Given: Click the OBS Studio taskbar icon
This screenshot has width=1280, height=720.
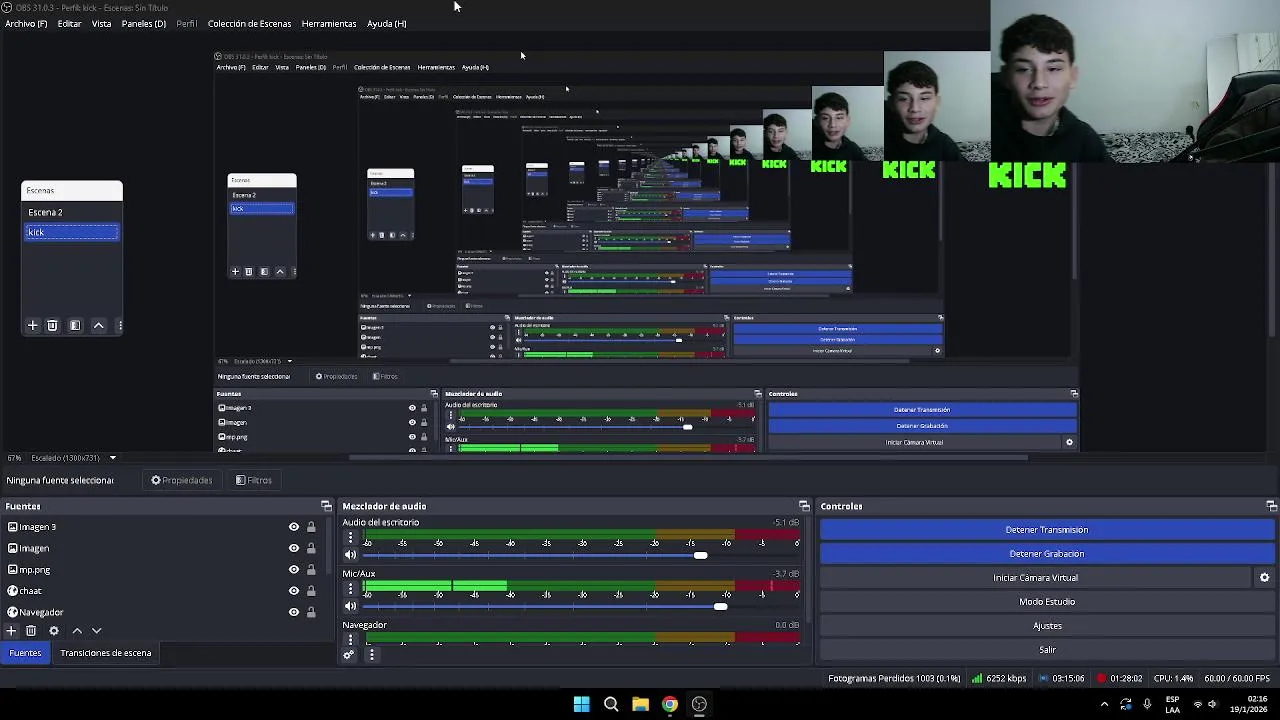Looking at the screenshot, I should (699, 704).
